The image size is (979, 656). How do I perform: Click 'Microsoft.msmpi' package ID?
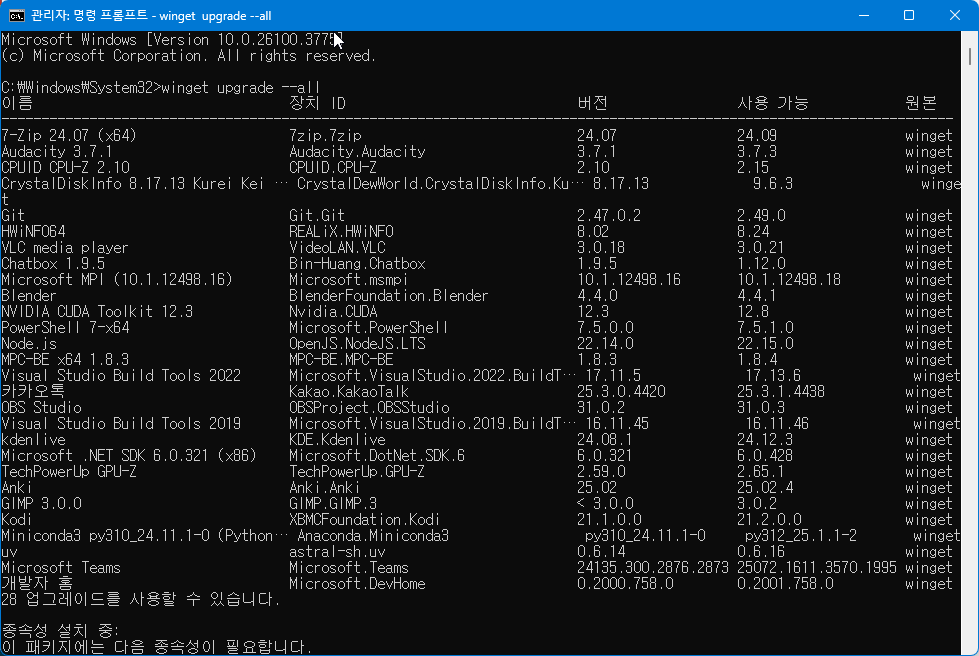tap(348, 280)
